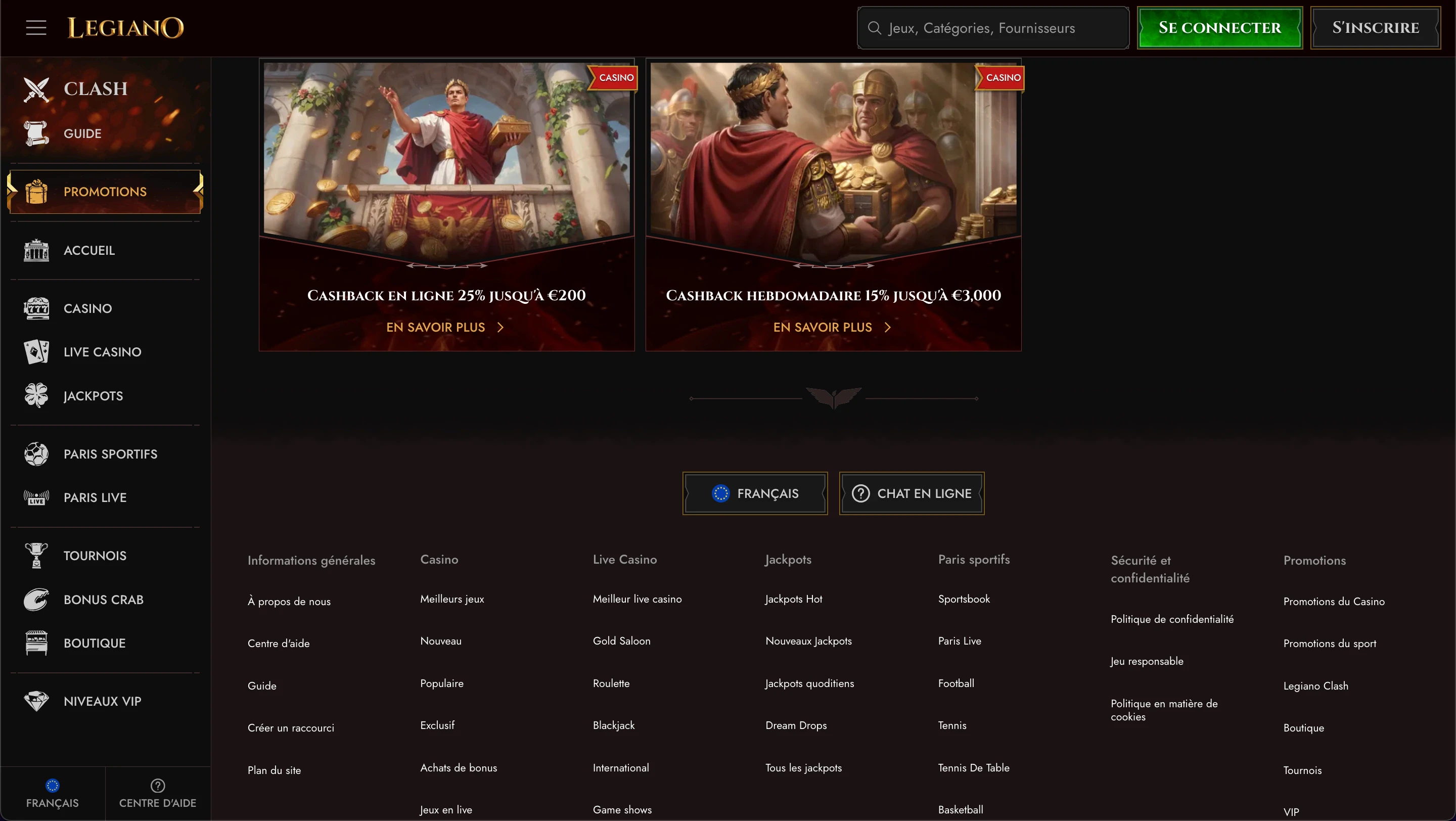This screenshot has height=821, width=1456.
Task: Click arrow beside first En savoir plus
Action: (x=500, y=327)
